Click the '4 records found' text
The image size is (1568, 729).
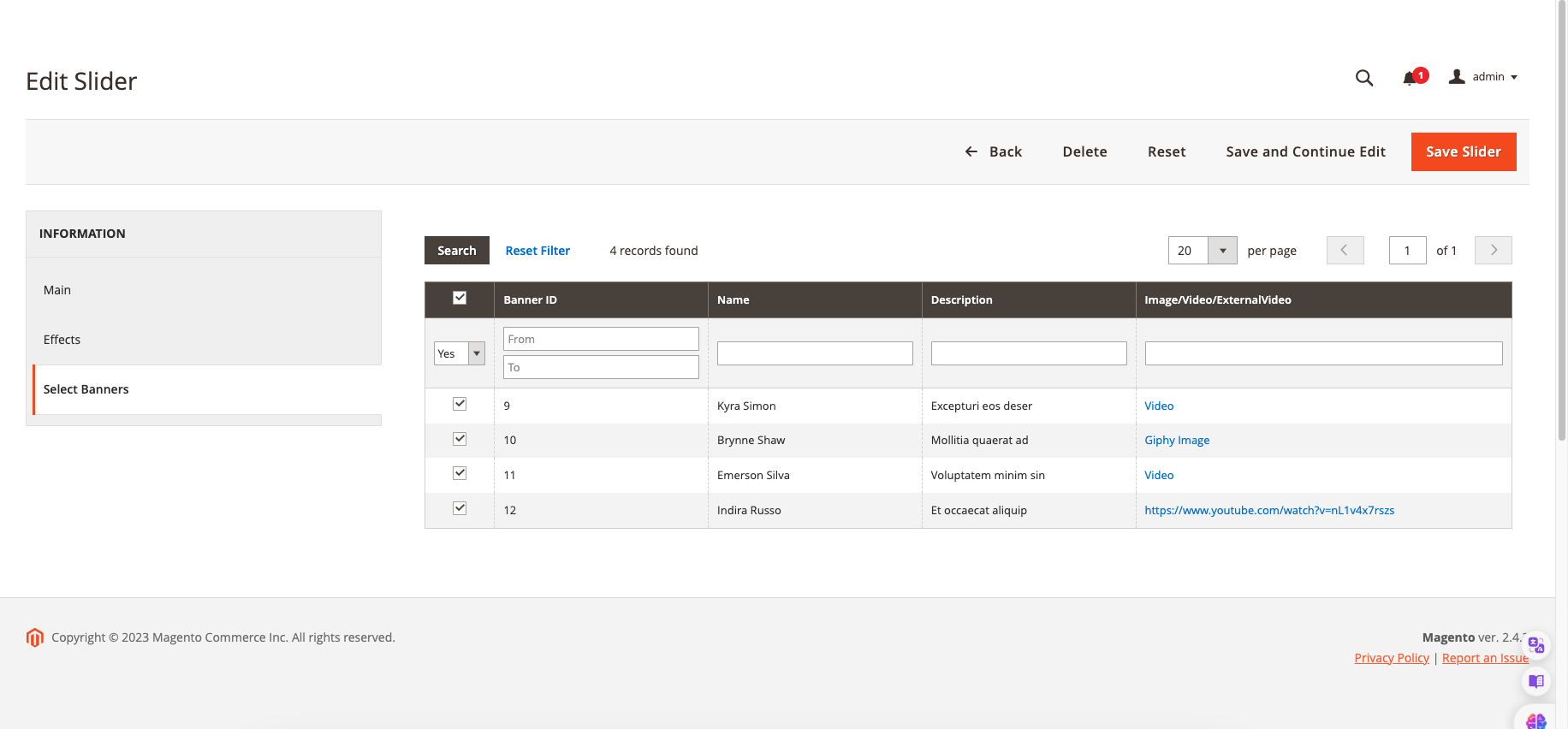(x=654, y=251)
